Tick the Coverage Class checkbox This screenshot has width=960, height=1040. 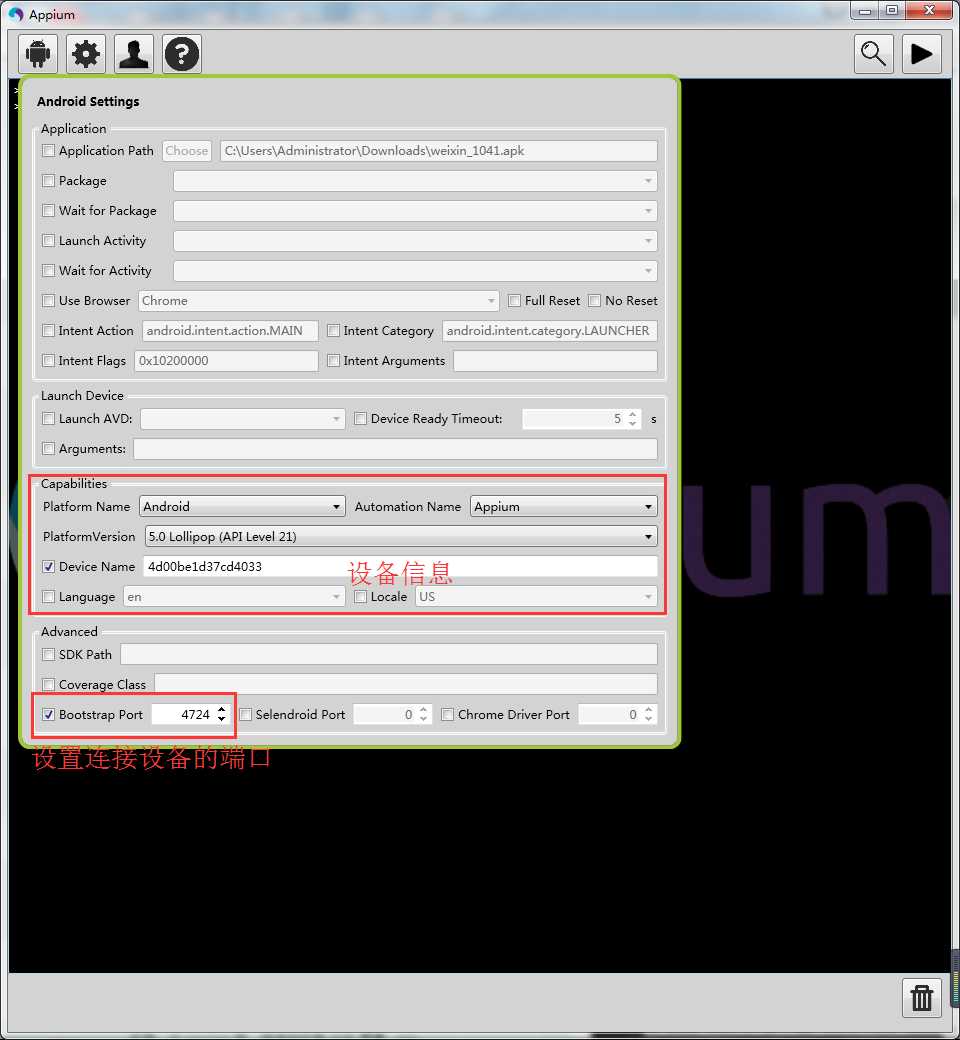pyautogui.click(x=48, y=684)
